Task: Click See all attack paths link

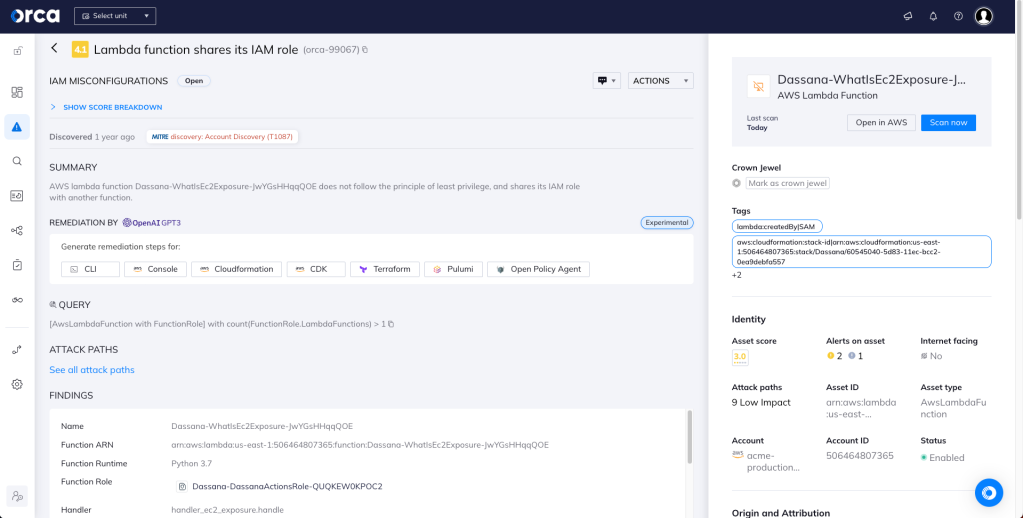Action: pos(92,370)
